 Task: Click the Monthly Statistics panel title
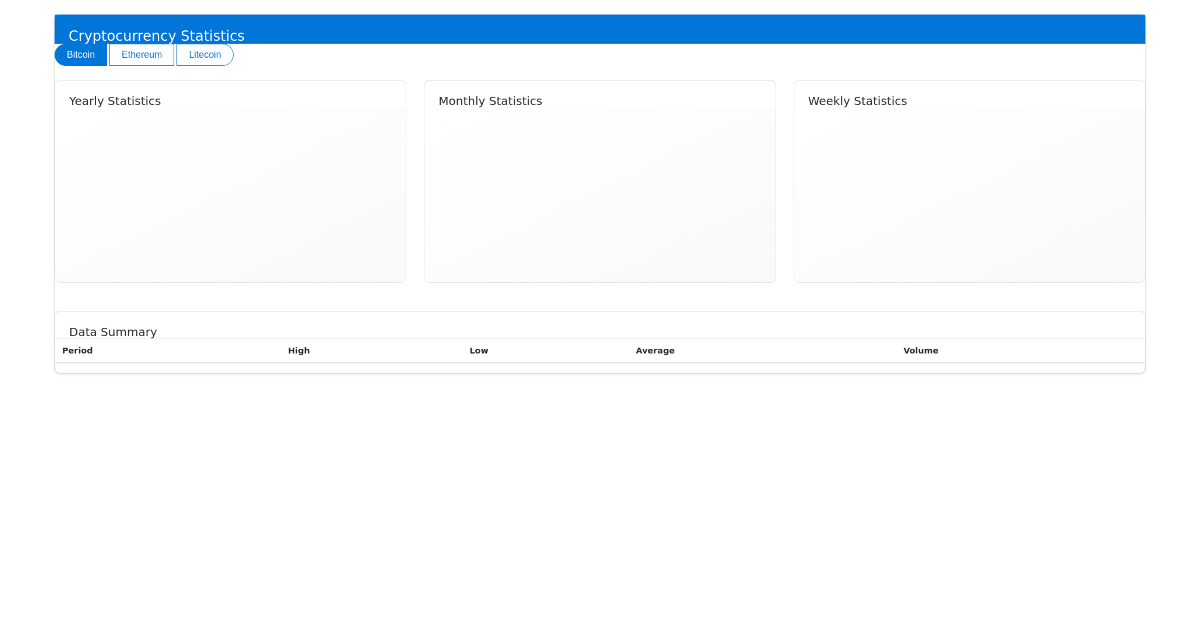[490, 100]
